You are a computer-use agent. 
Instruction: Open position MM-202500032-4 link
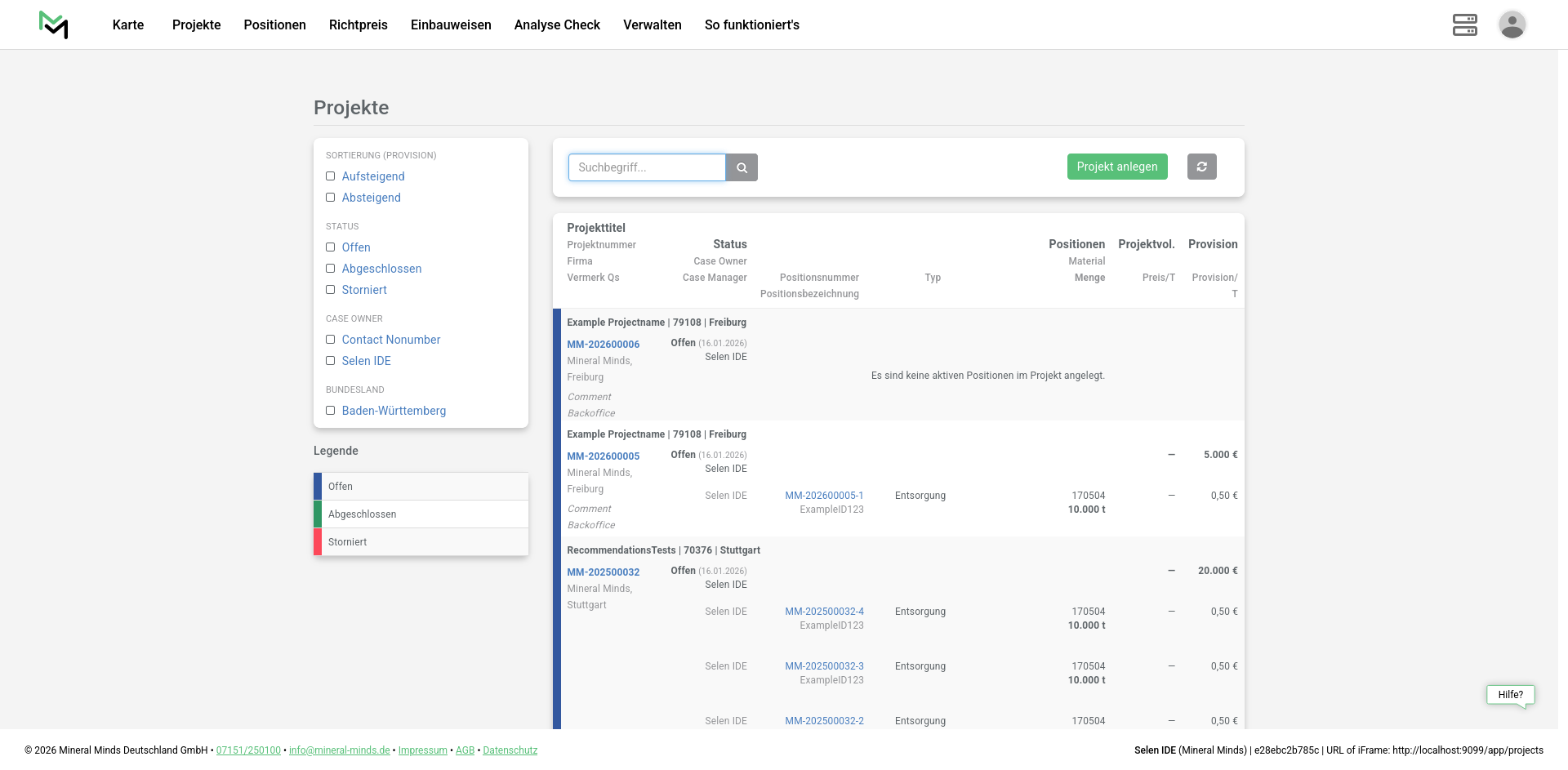(x=824, y=612)
